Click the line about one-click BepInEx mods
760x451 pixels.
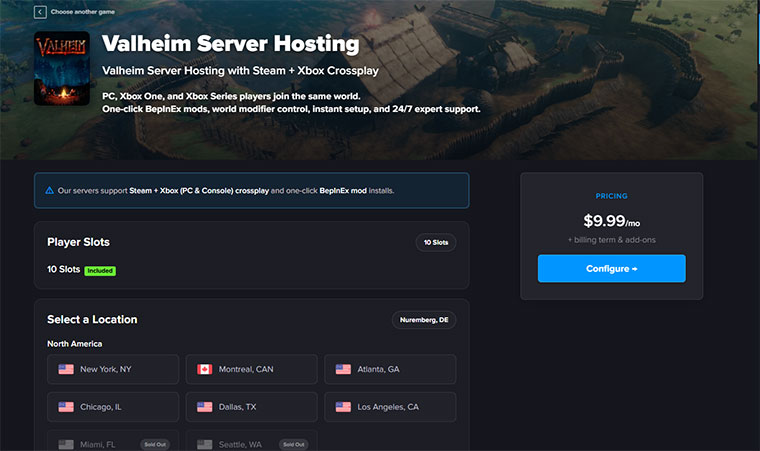point(291,109)
